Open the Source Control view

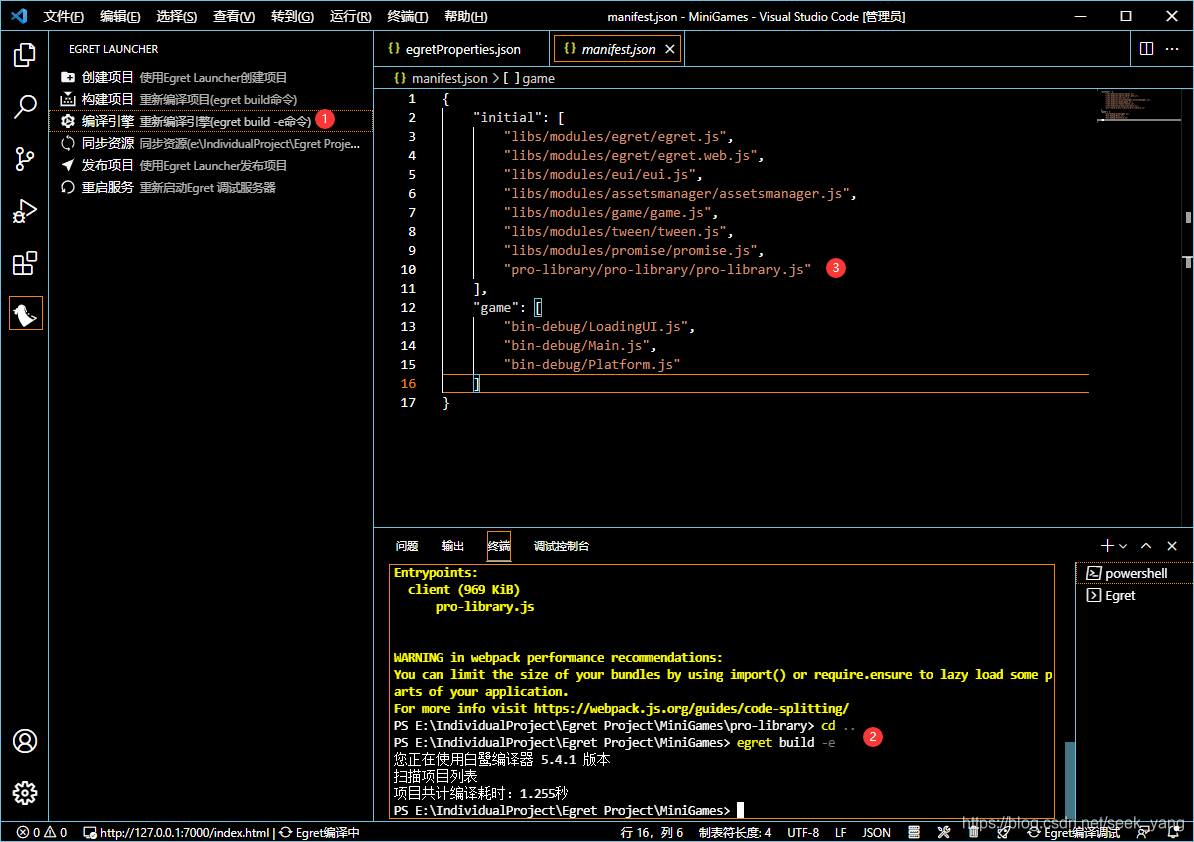(x=24, y=159)
